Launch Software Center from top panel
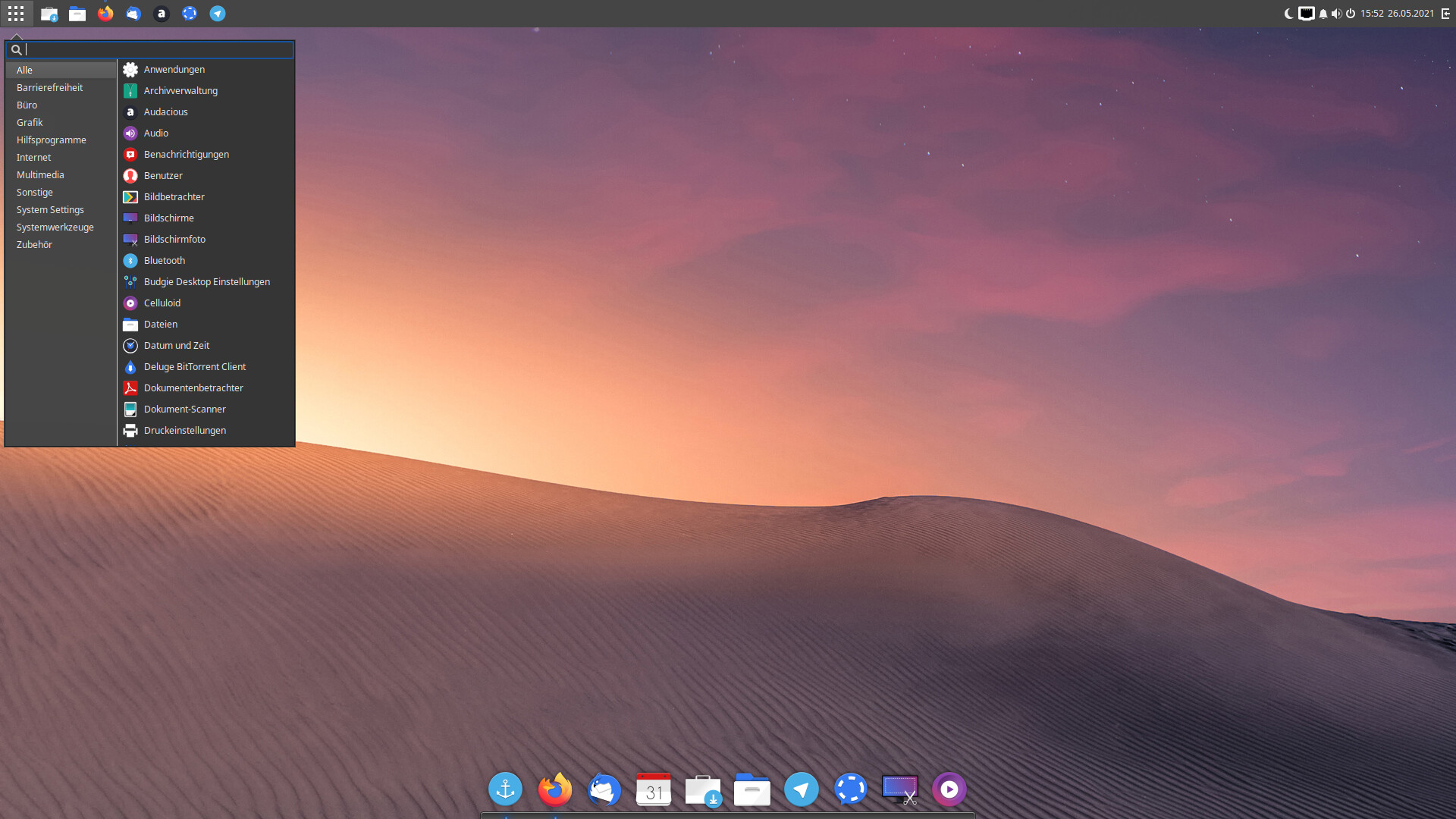The height and width of the screenshot is (819, 1456). pos(49,14)
